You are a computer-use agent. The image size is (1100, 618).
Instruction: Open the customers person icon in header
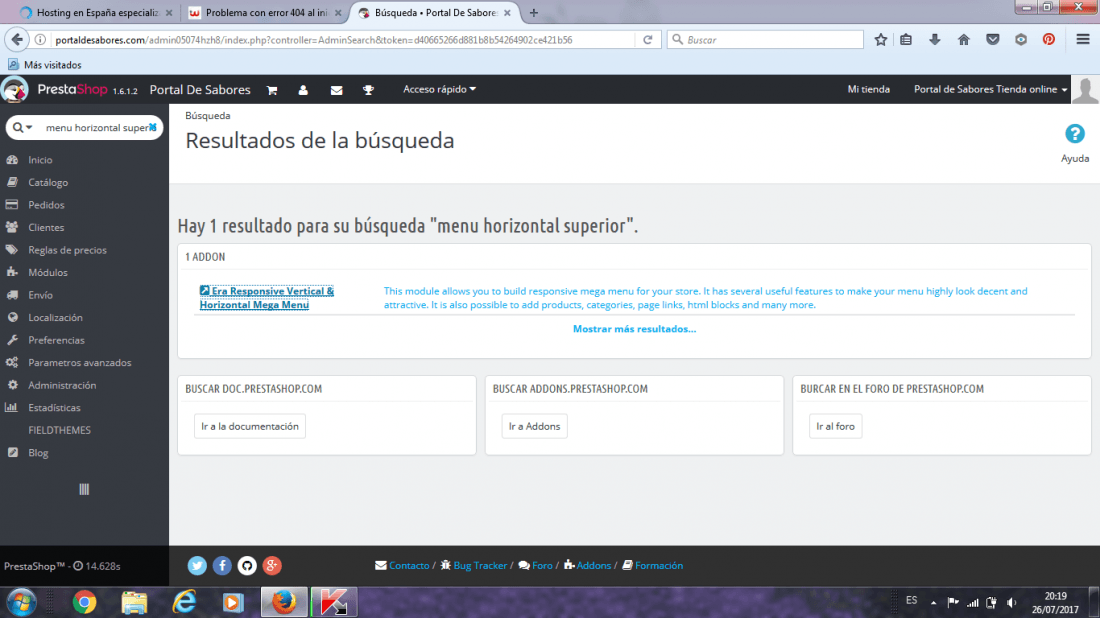click(303, 90)
